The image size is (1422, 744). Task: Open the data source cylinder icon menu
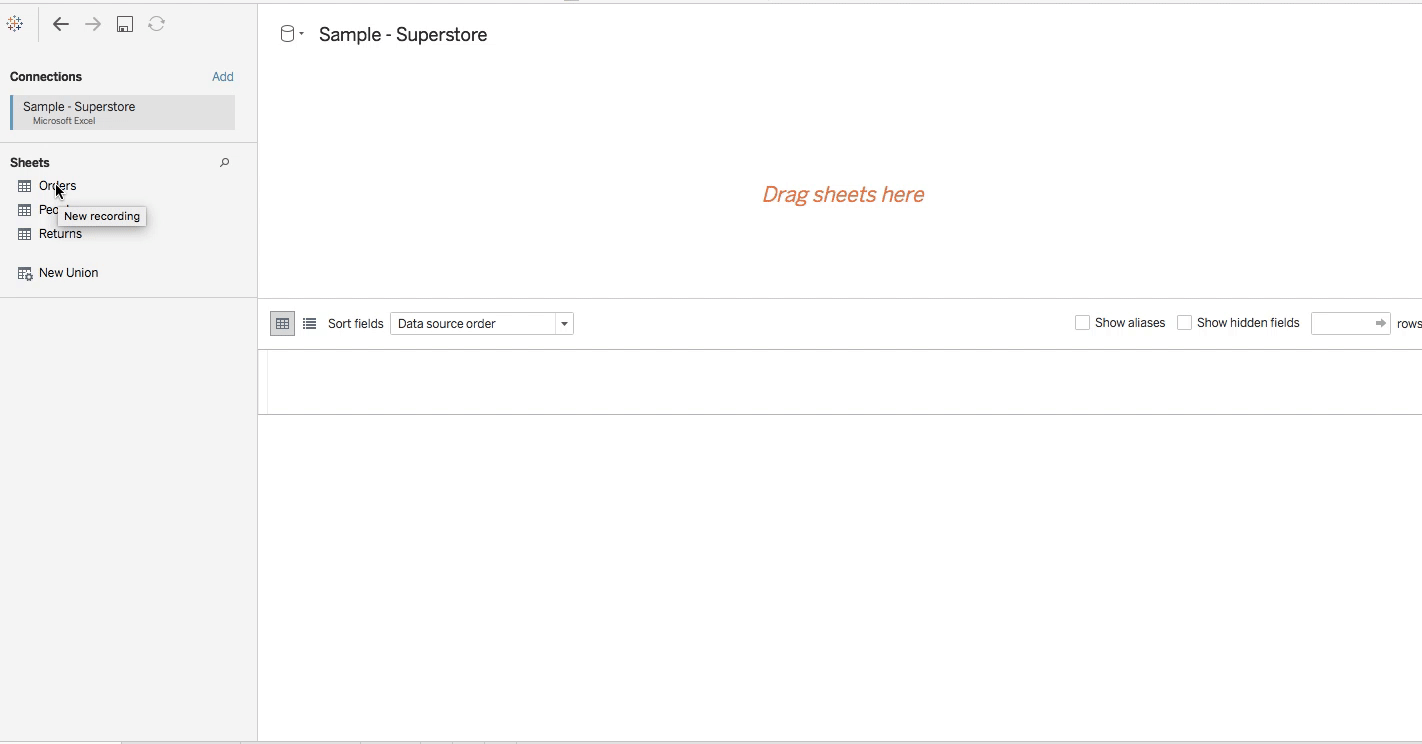tap(291, 34)
